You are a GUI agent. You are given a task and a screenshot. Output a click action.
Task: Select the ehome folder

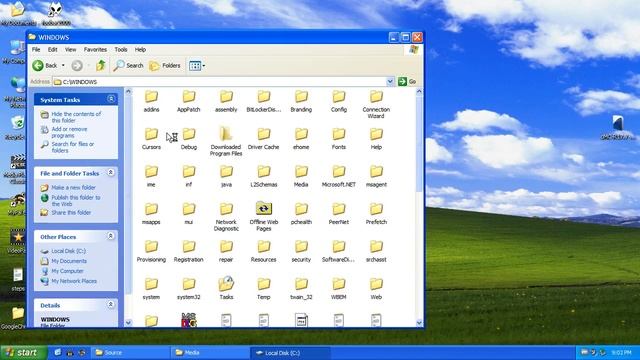(301, 139)
